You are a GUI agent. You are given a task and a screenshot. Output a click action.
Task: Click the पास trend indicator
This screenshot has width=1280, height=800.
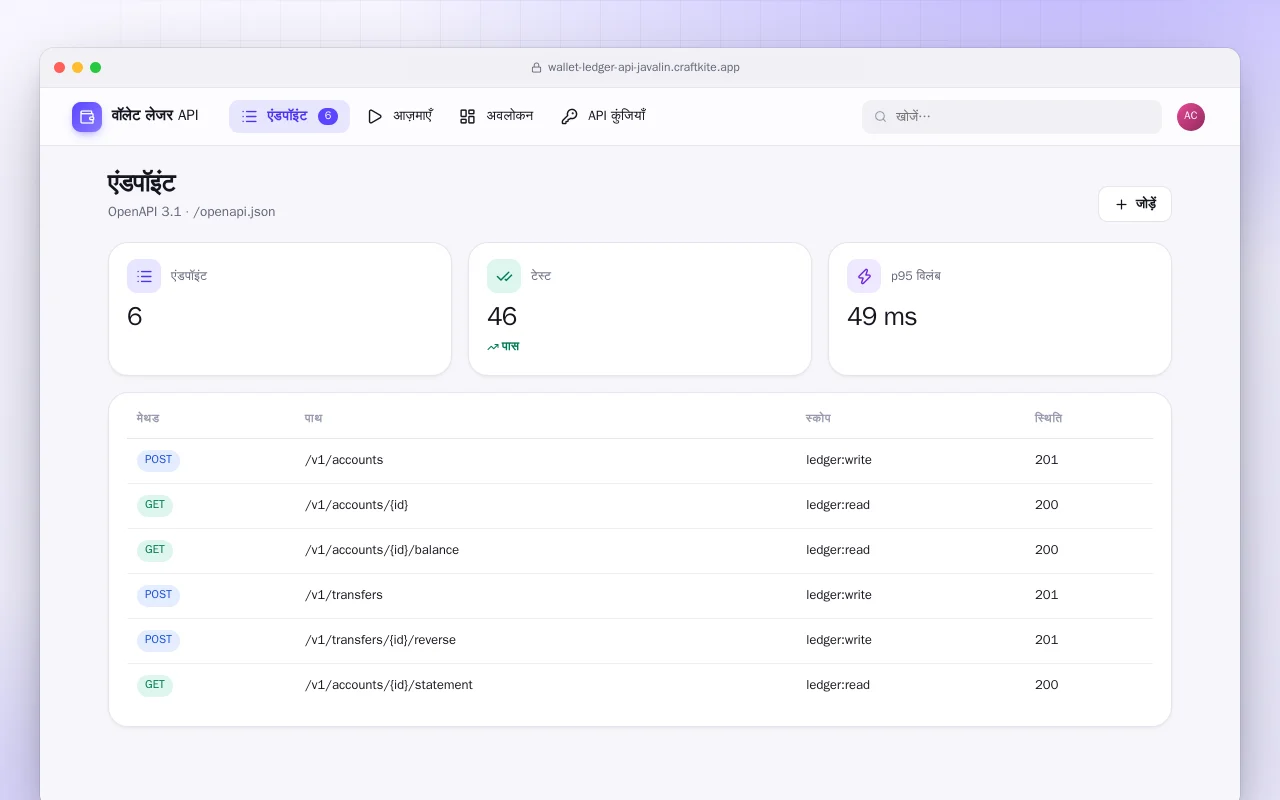[503, 347]
